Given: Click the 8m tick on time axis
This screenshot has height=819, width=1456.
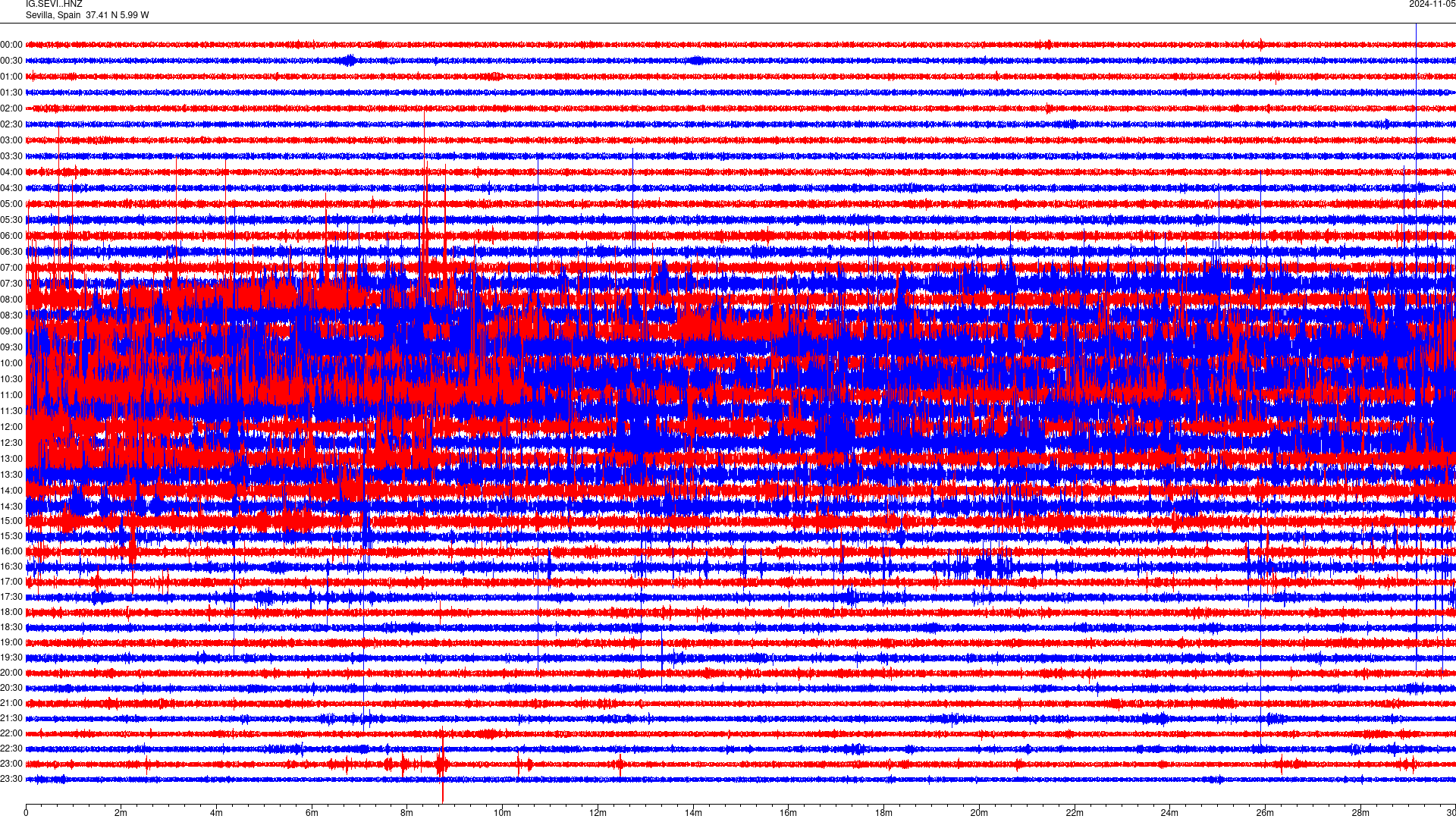Looking at the screenshot, I should (407, 813).
